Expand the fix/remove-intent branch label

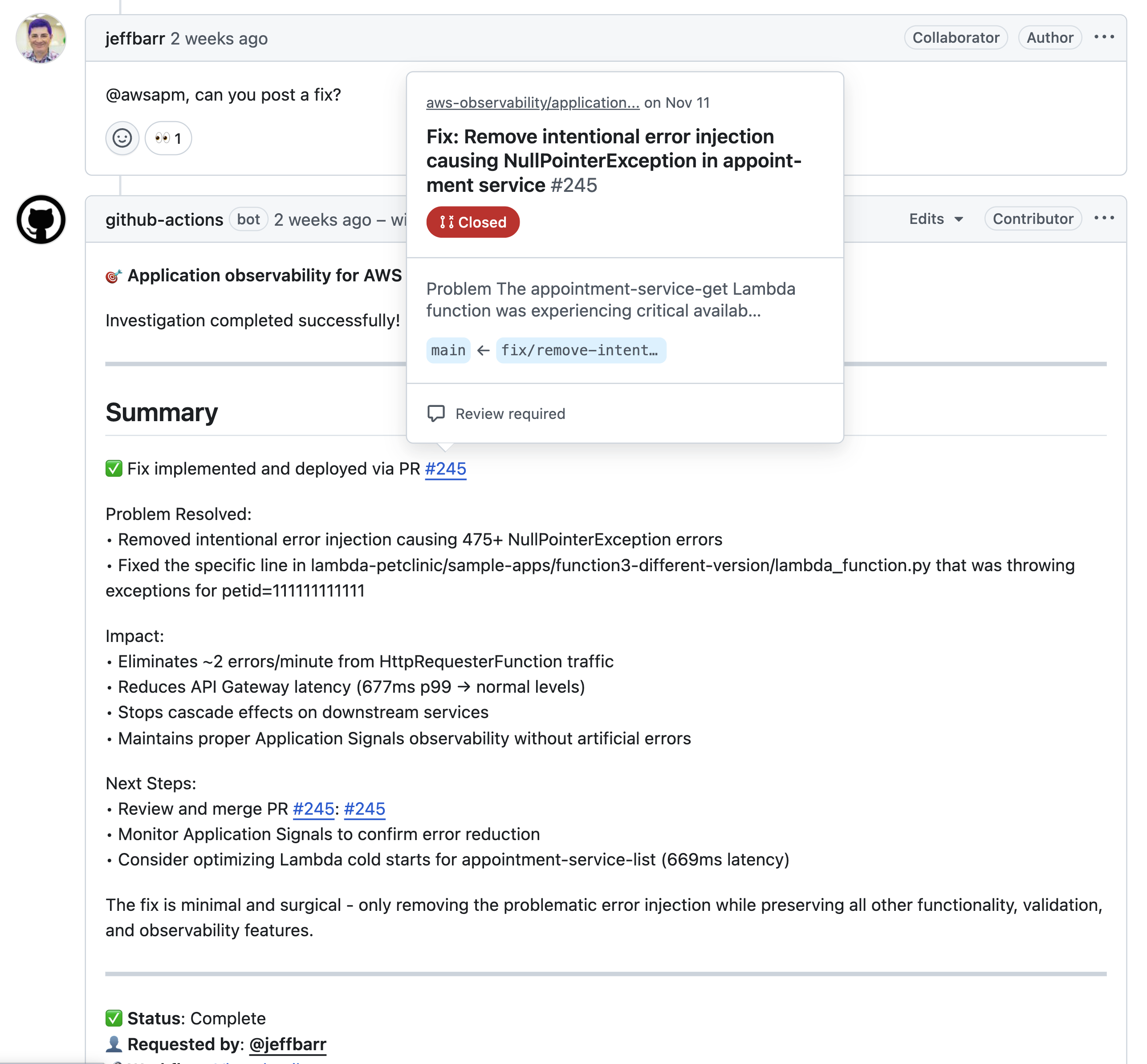point(581,350)
